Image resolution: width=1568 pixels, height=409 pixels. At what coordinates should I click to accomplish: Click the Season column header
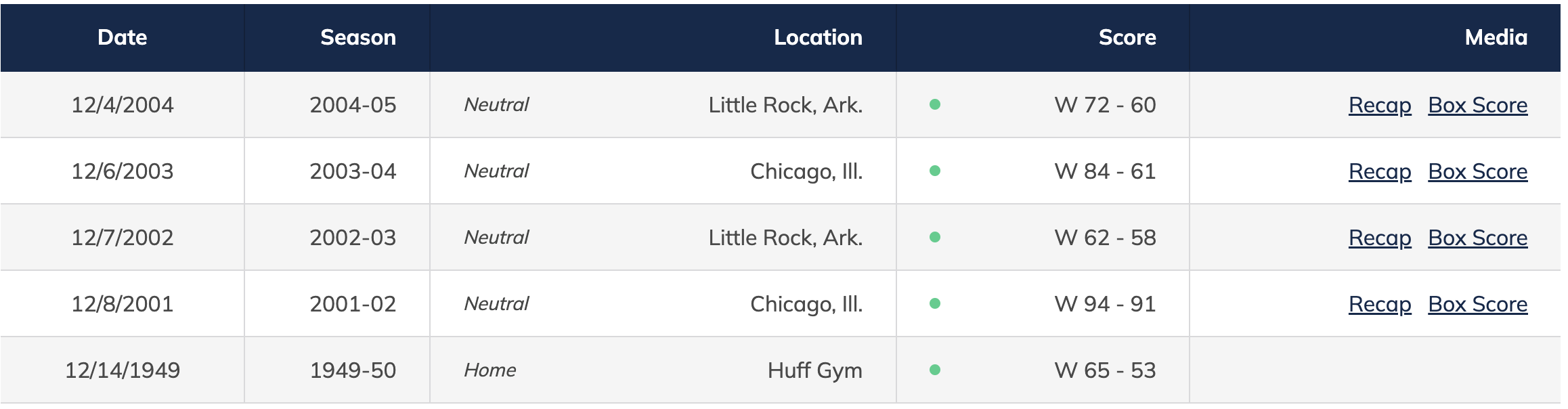coord(357,37)
